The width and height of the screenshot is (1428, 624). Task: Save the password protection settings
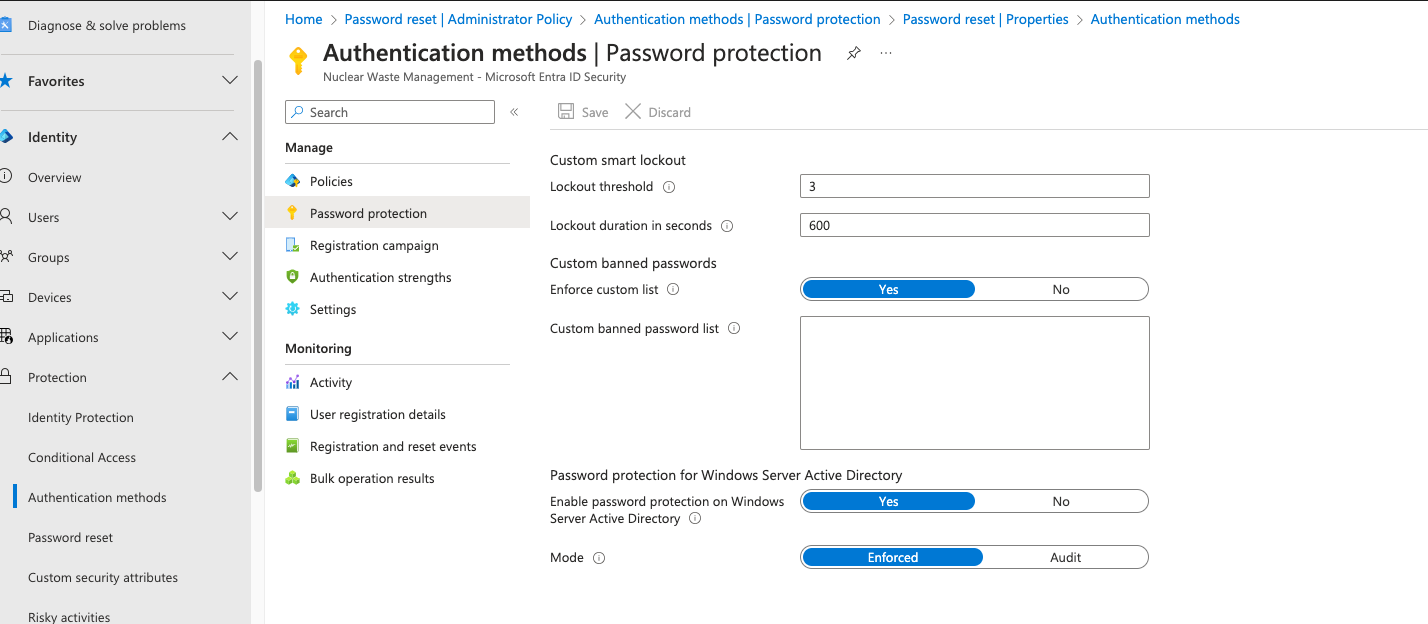pos(582,111)
